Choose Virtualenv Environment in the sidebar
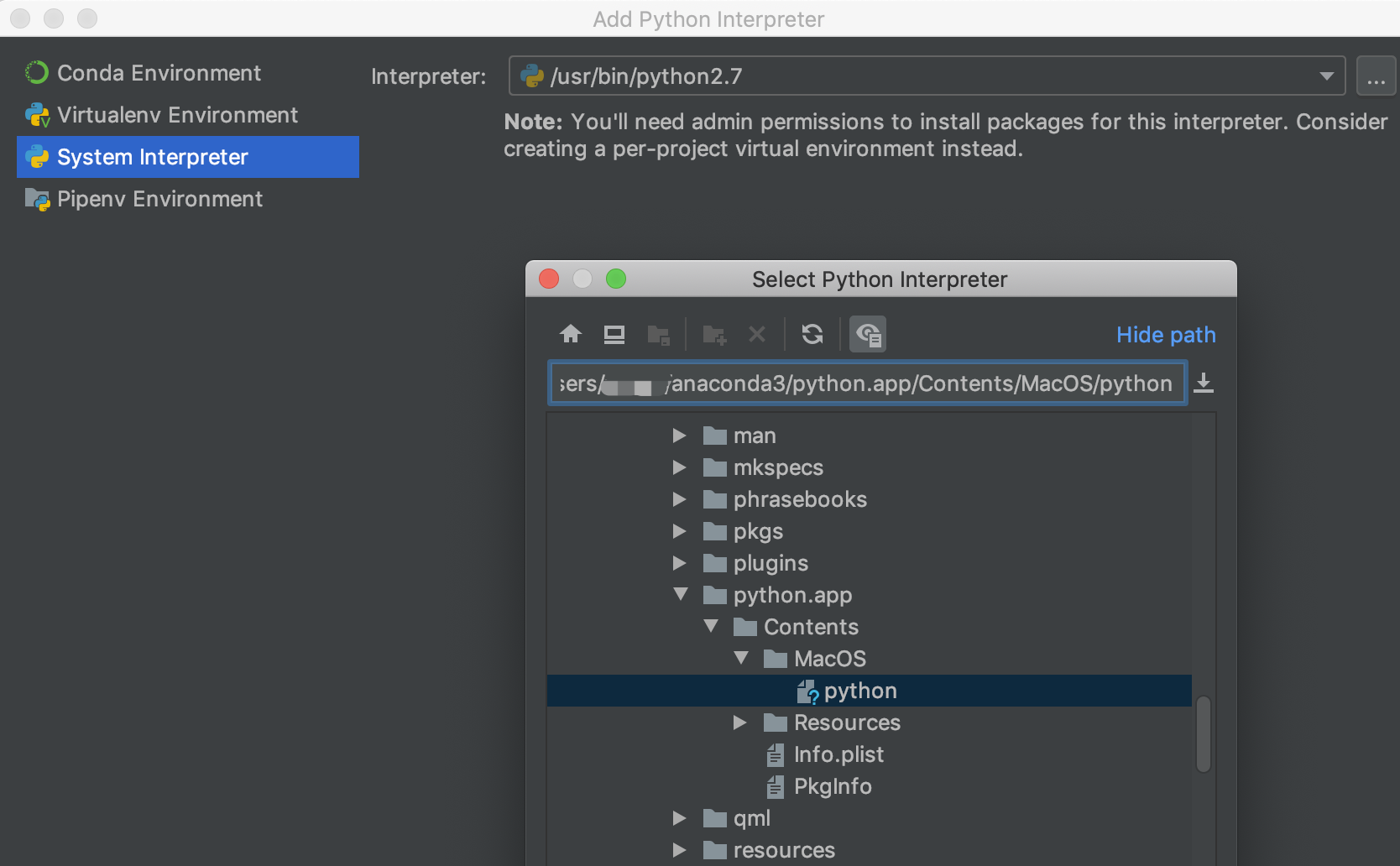 188,115
